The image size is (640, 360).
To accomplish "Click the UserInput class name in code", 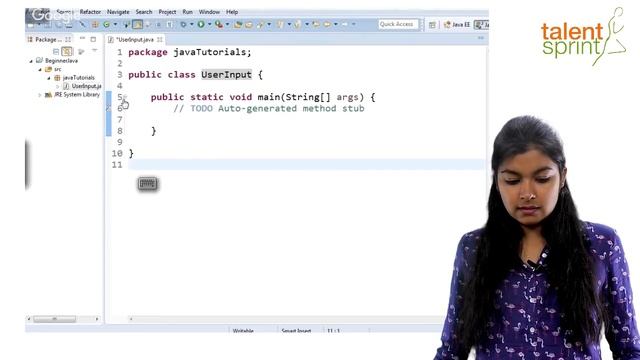I will pos(226,75).
